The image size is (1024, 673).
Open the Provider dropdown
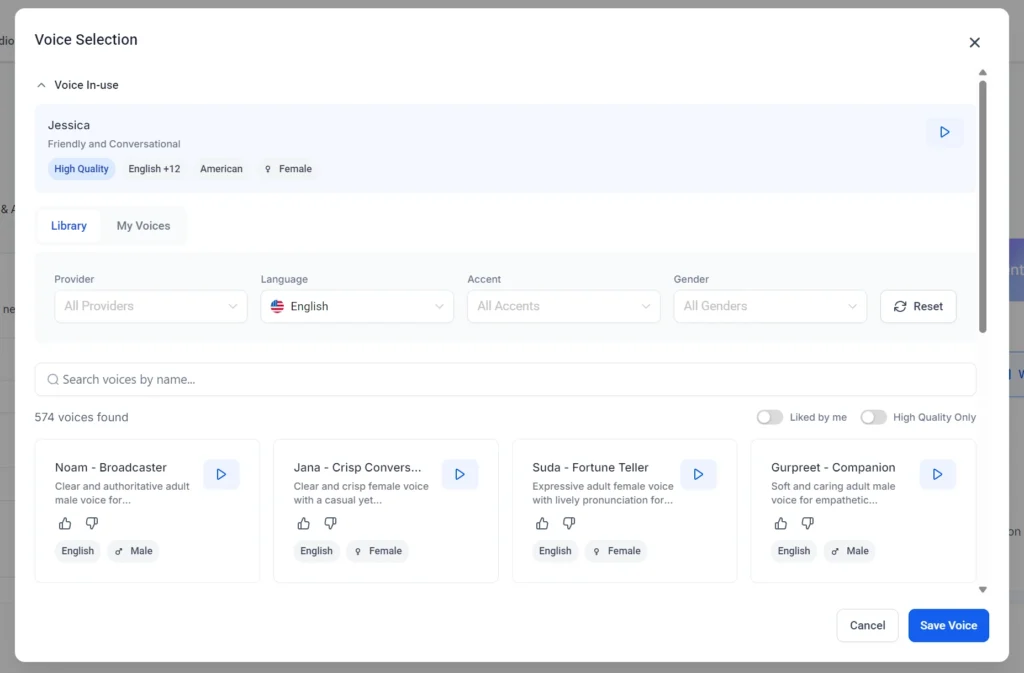151,306
